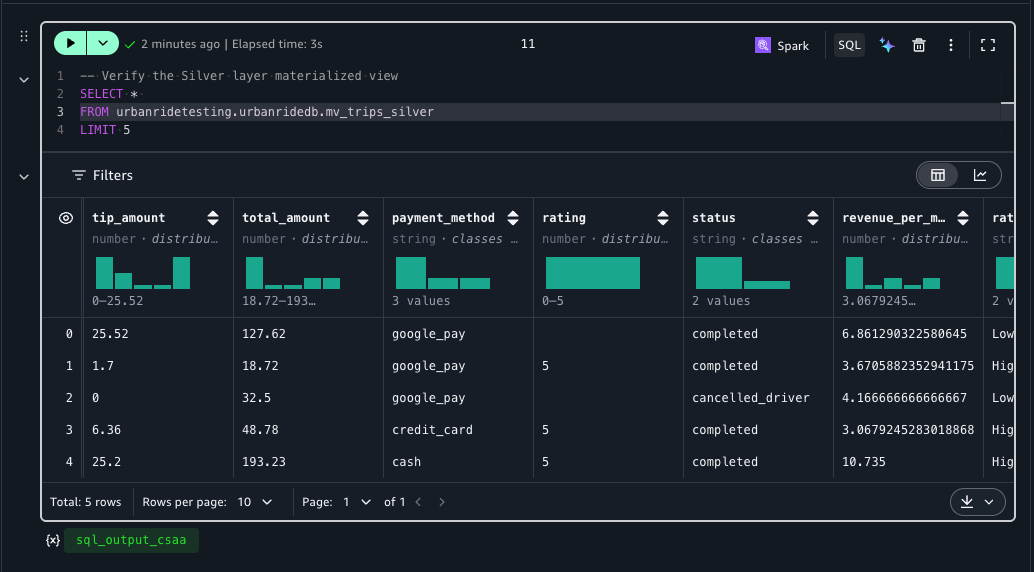Click the rating distribution bar
The image size is (1034, 572).
click(x=592, y=272)
